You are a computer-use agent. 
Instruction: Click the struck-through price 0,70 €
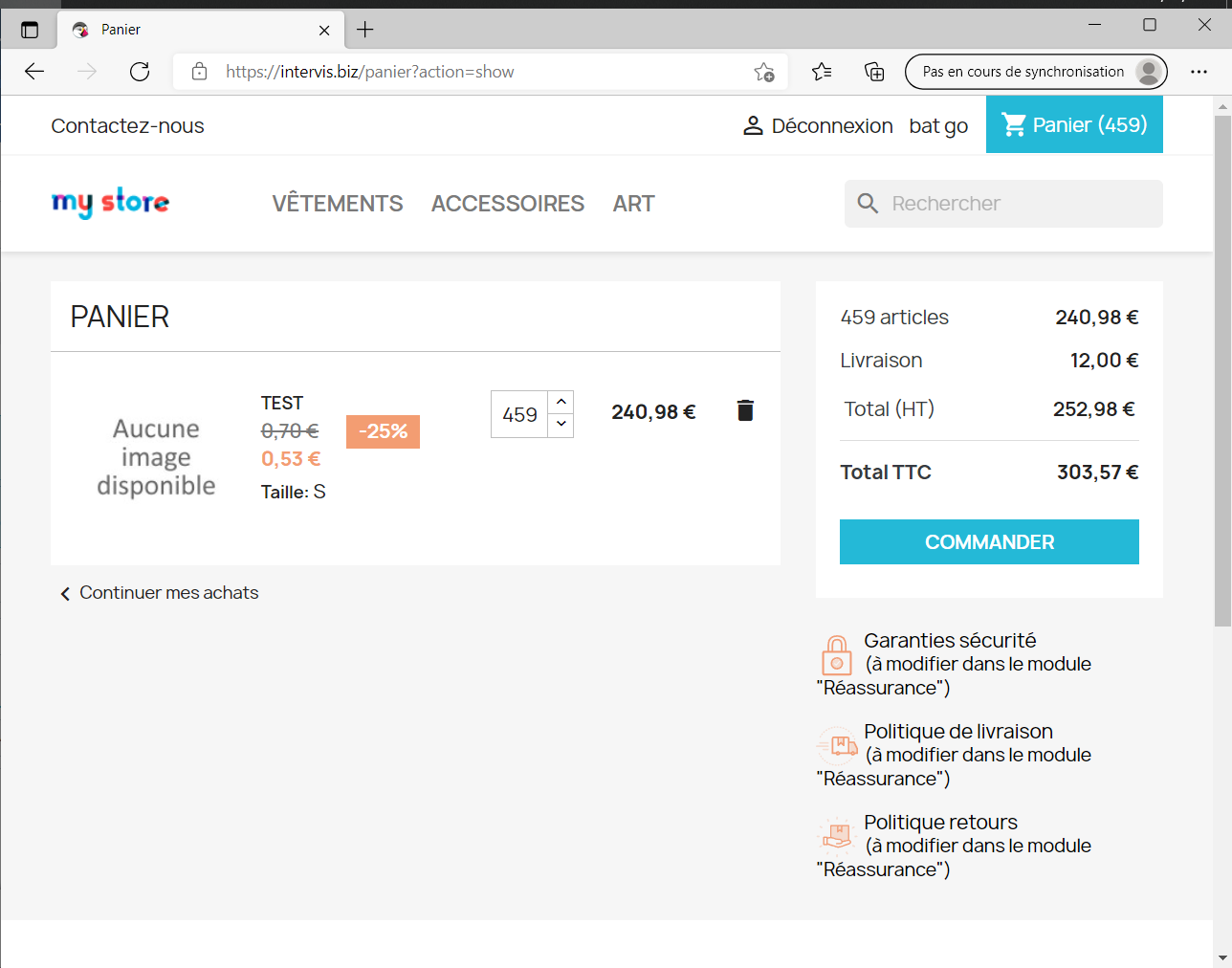click(290, 431)
